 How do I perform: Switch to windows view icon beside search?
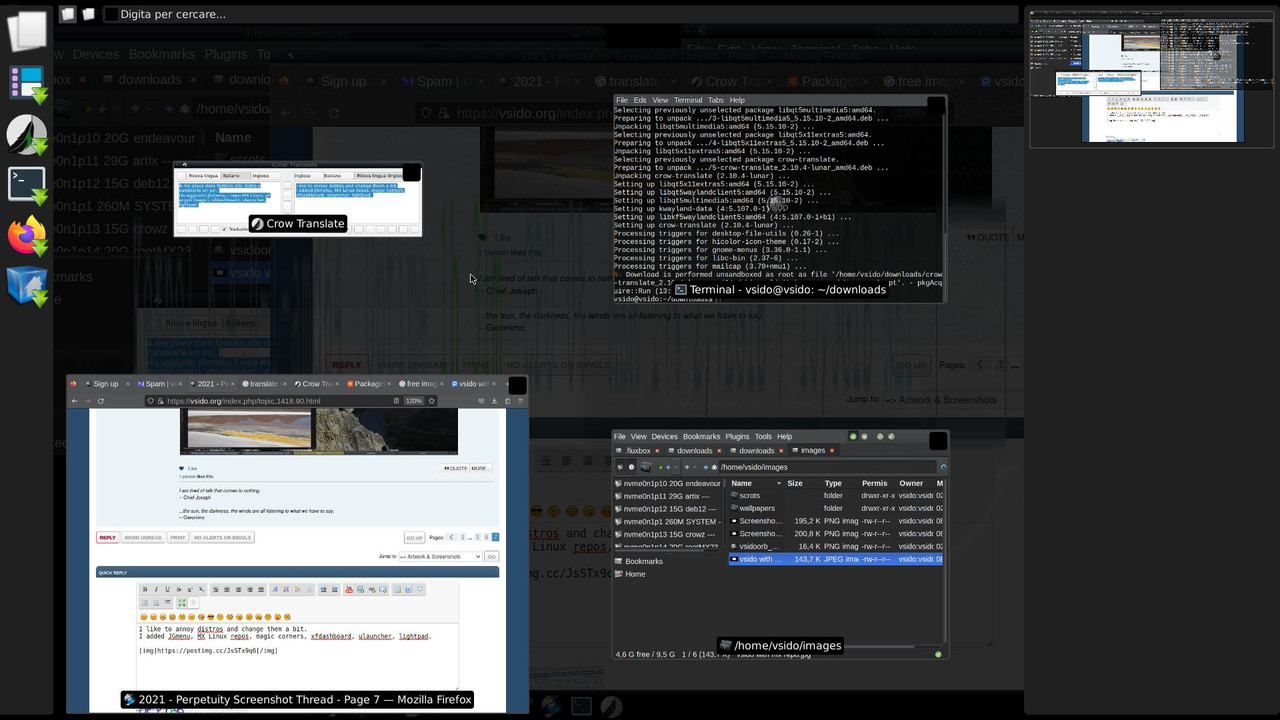(68, 14)
